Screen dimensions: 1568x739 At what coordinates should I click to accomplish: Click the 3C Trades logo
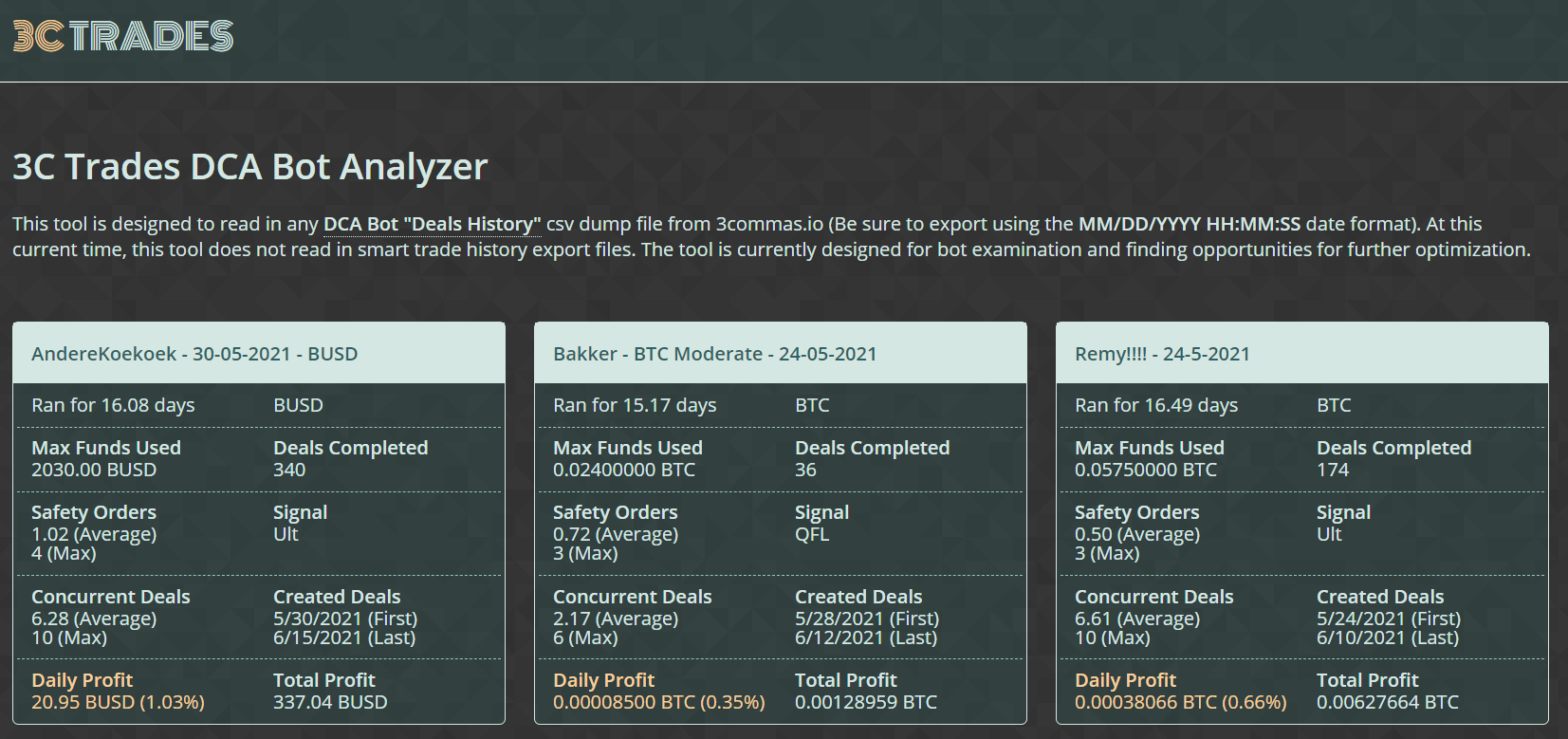point(123,36)
